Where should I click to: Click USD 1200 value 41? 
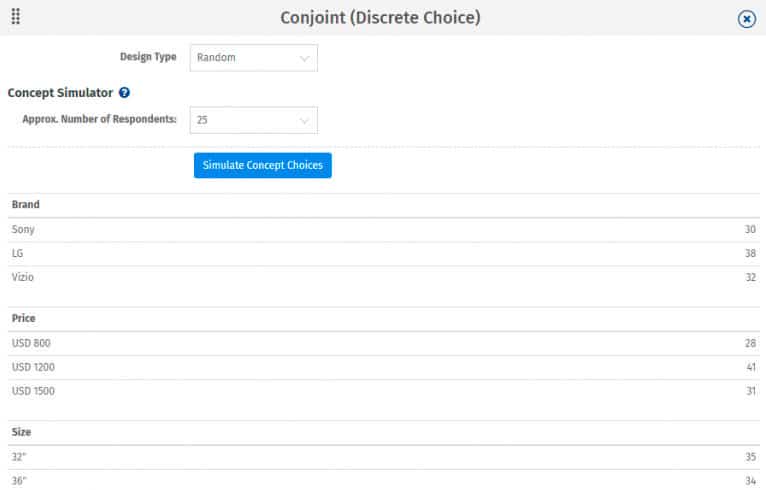pos(751,367)
